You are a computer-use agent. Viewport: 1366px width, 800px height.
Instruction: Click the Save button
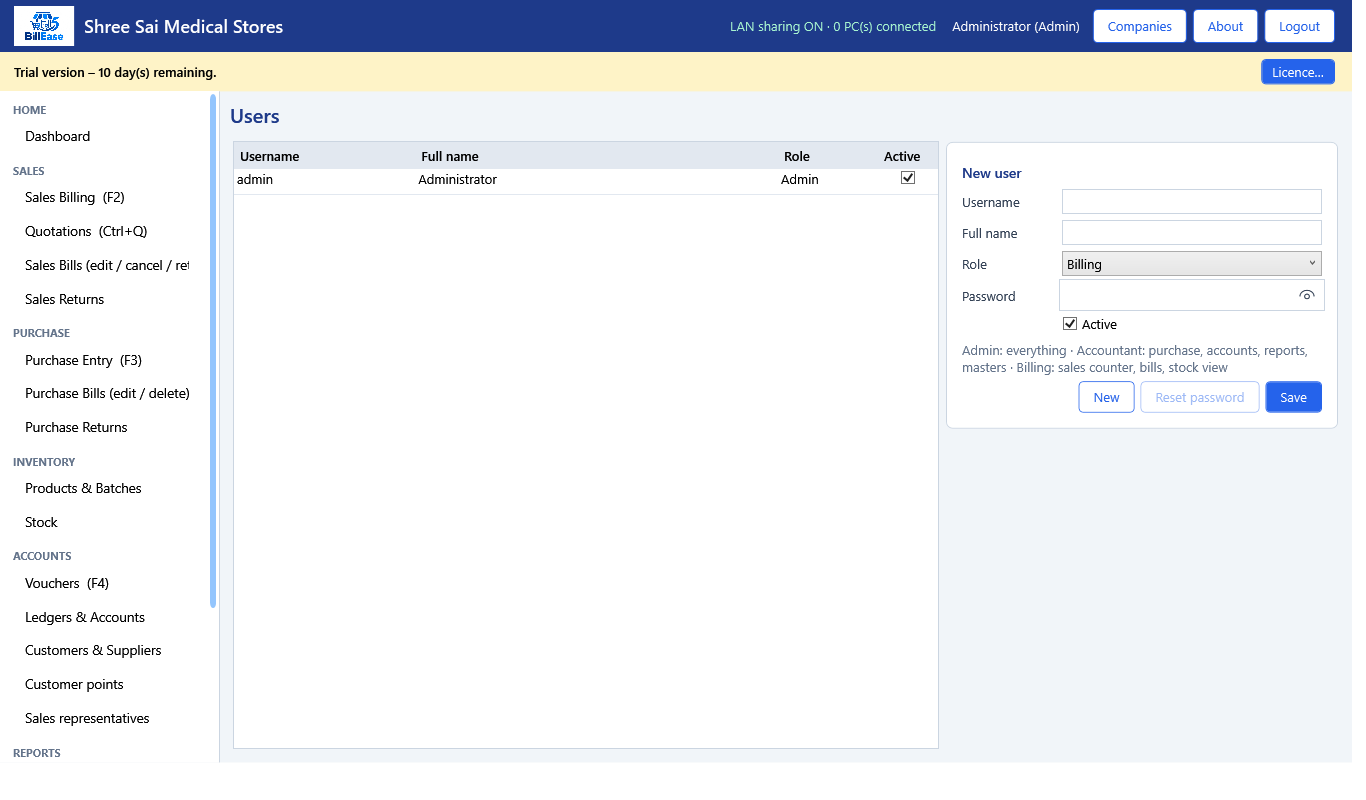click(1293, 397)
